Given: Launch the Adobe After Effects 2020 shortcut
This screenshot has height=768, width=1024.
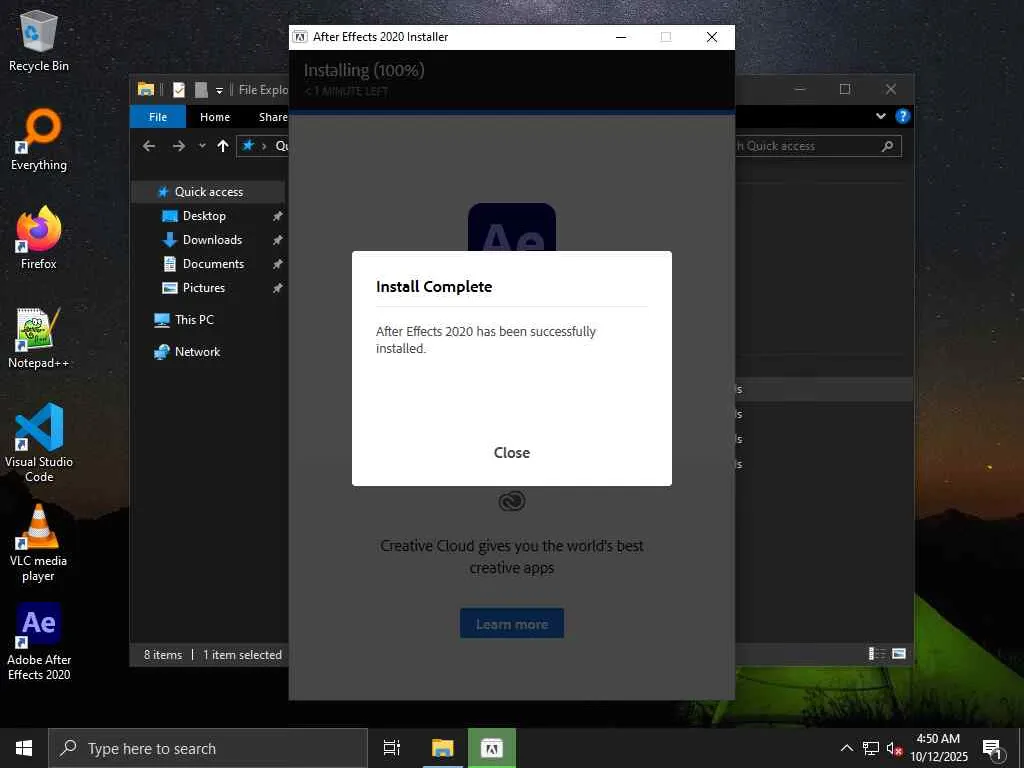Looking at the screenshot, I should click(x=39, y=642).
